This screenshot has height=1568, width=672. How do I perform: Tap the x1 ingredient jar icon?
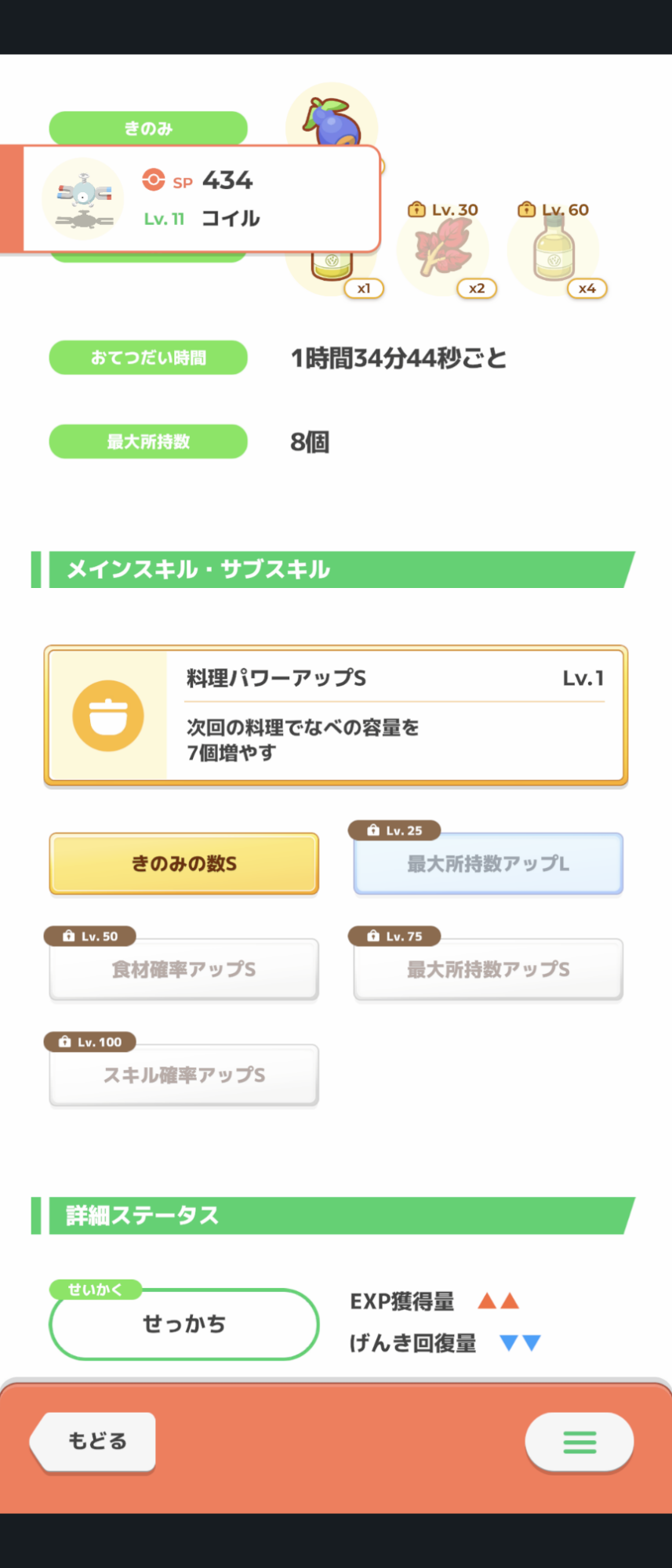(x=332, y=268)
